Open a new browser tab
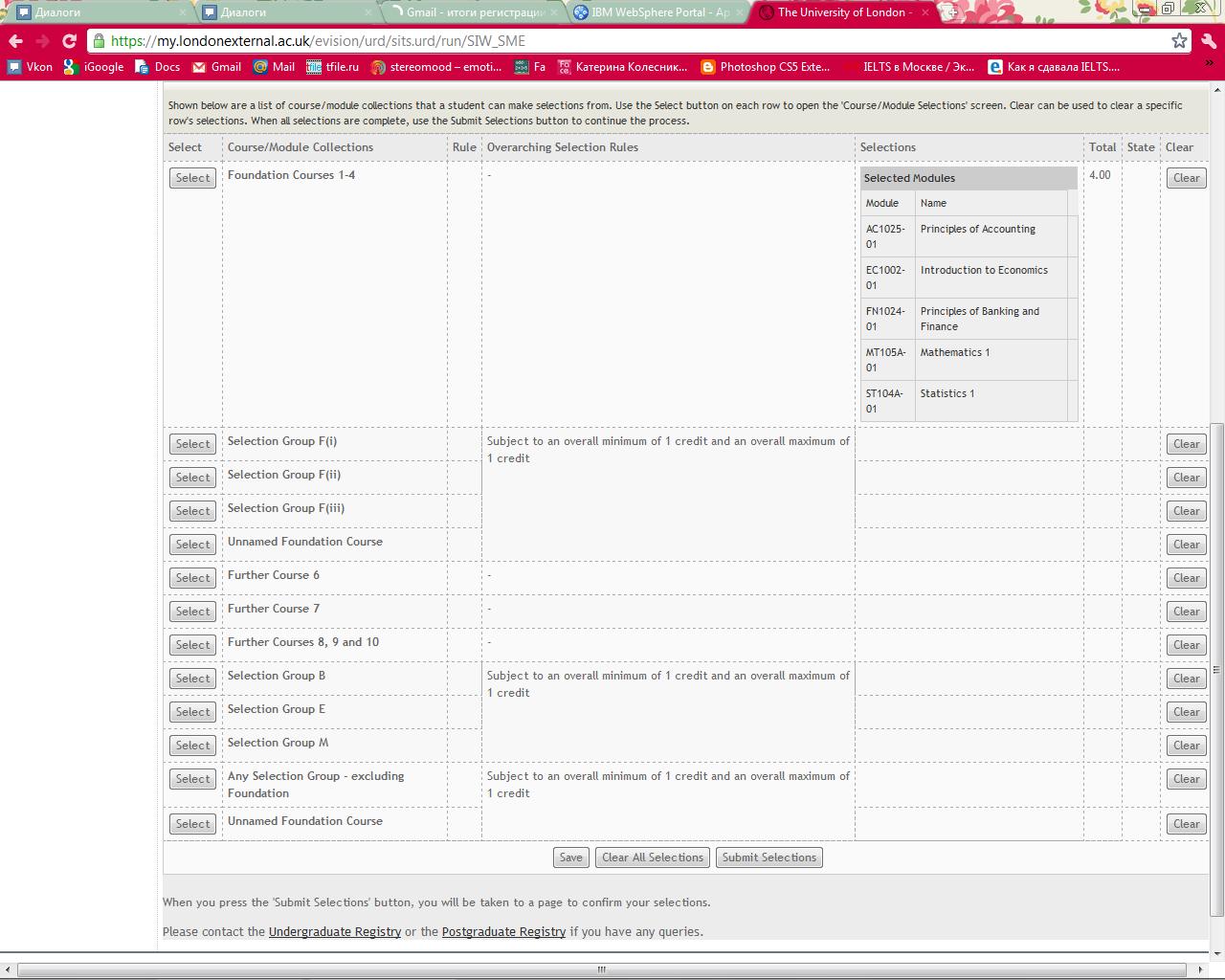This screenshot has height=980, width=1225. pos(948,12)
